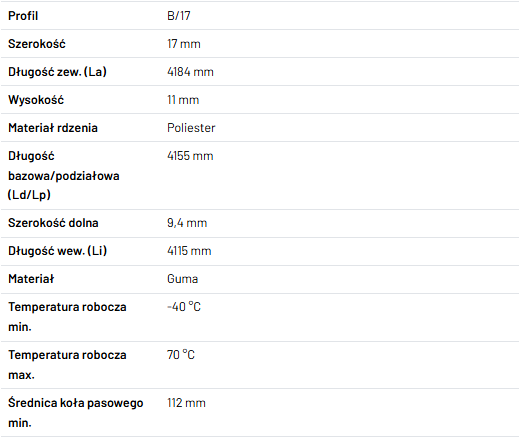This screenshot has width=519, height=437.
Task: Click the Szerokość row label
Action: coord(37,44)
